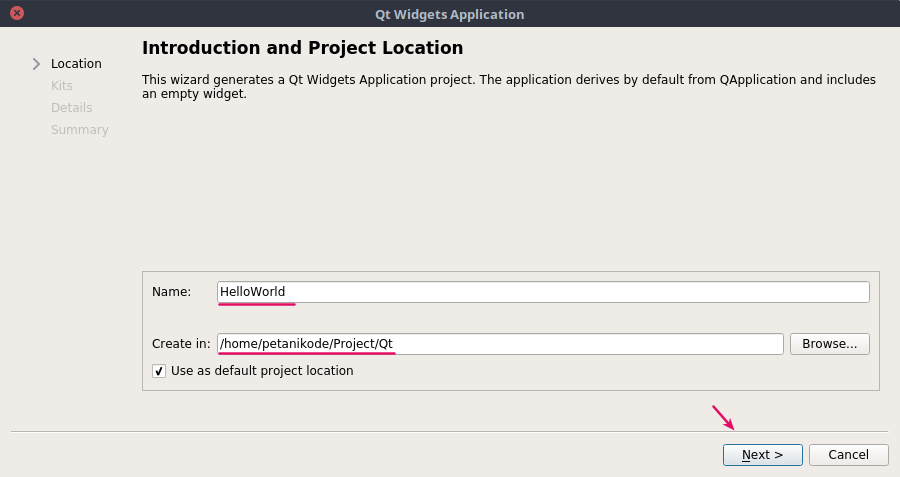Cancel the project wizard
The width and height of the screenshot is (900, 477).
848,455
